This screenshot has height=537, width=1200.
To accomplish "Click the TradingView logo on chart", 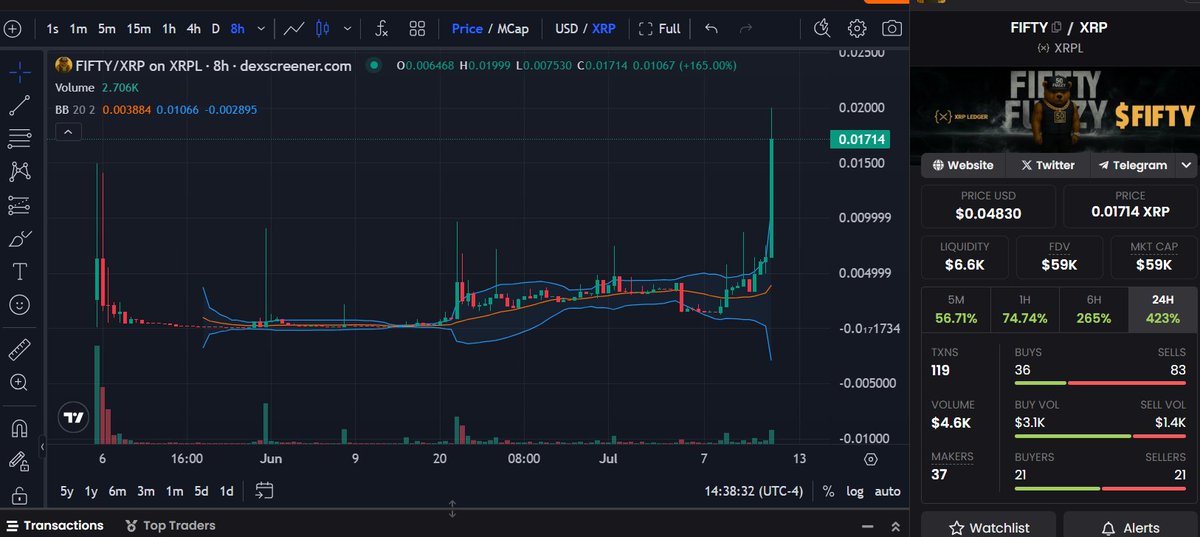I will pyautogui.click(x=73, y=418).
